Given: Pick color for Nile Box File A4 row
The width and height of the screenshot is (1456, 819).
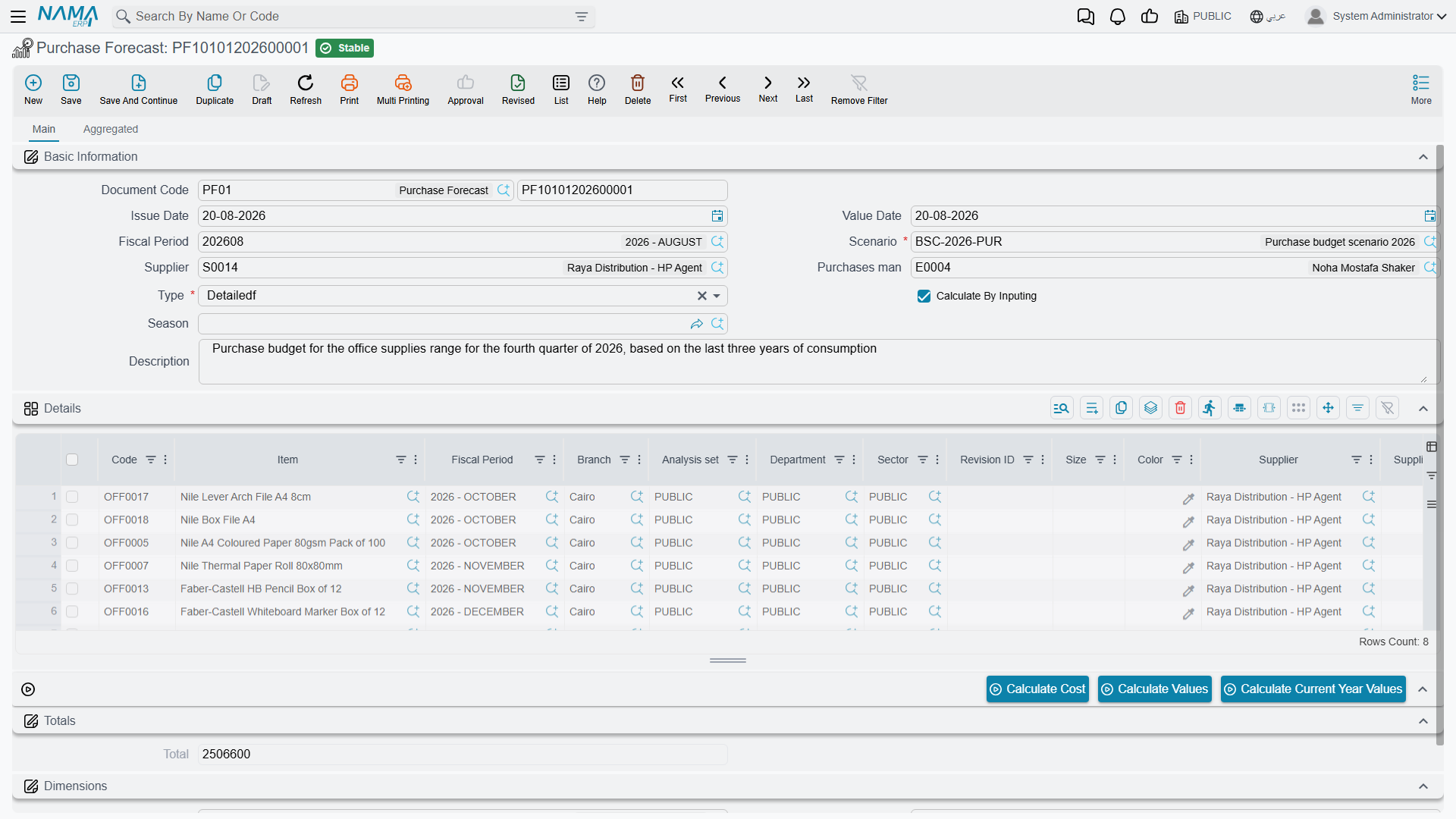Looking at the screenshot, I should [x=1188, y=521].
